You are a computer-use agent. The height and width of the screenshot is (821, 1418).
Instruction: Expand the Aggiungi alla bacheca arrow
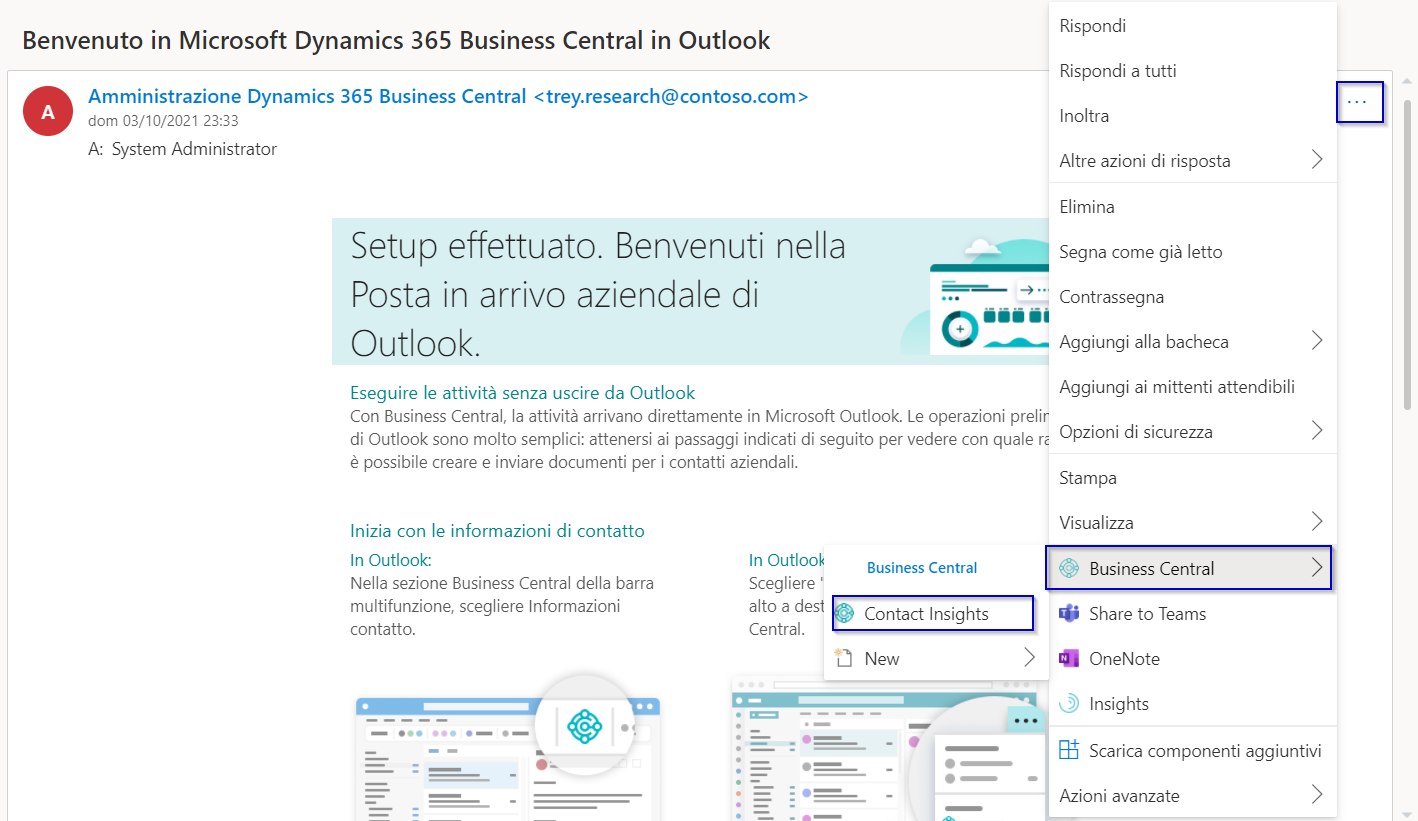[x=1317, y=341]
